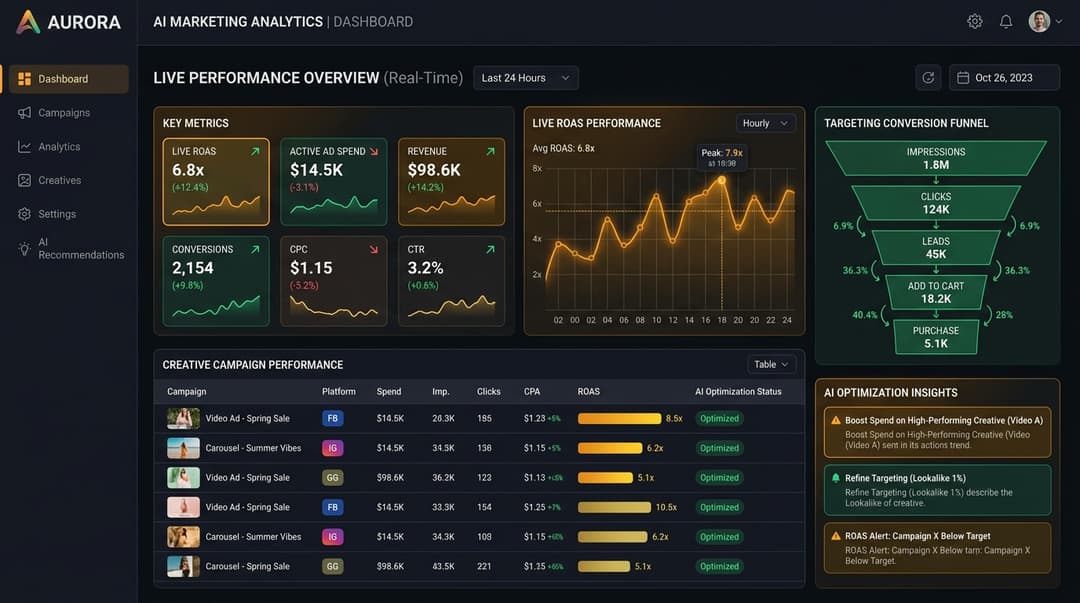Click the Purchase 5.1K funnel stage
Screen dimensions: 1080x603
coord(936,337)
